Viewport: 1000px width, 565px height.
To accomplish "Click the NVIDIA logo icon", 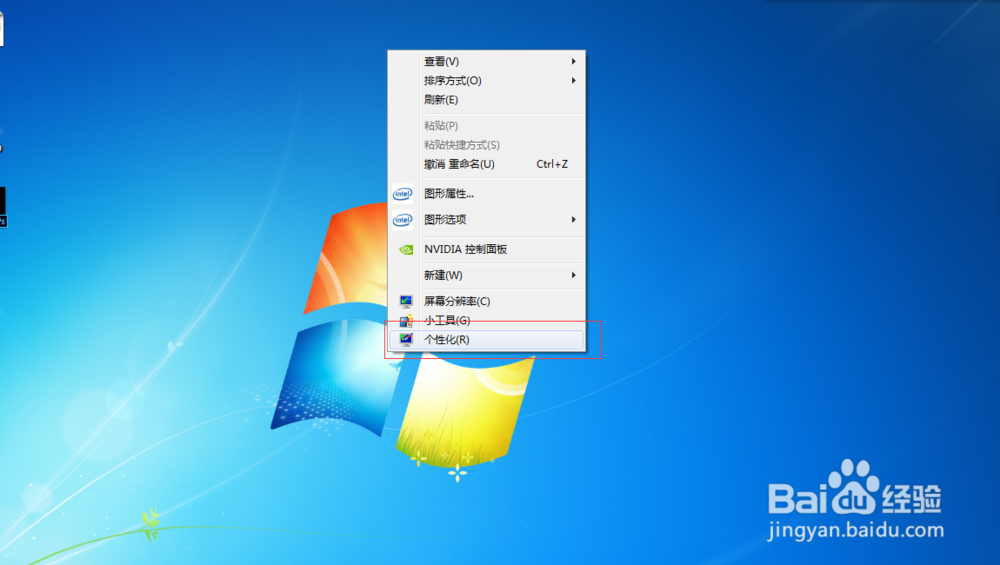I will tap(406, 249).
